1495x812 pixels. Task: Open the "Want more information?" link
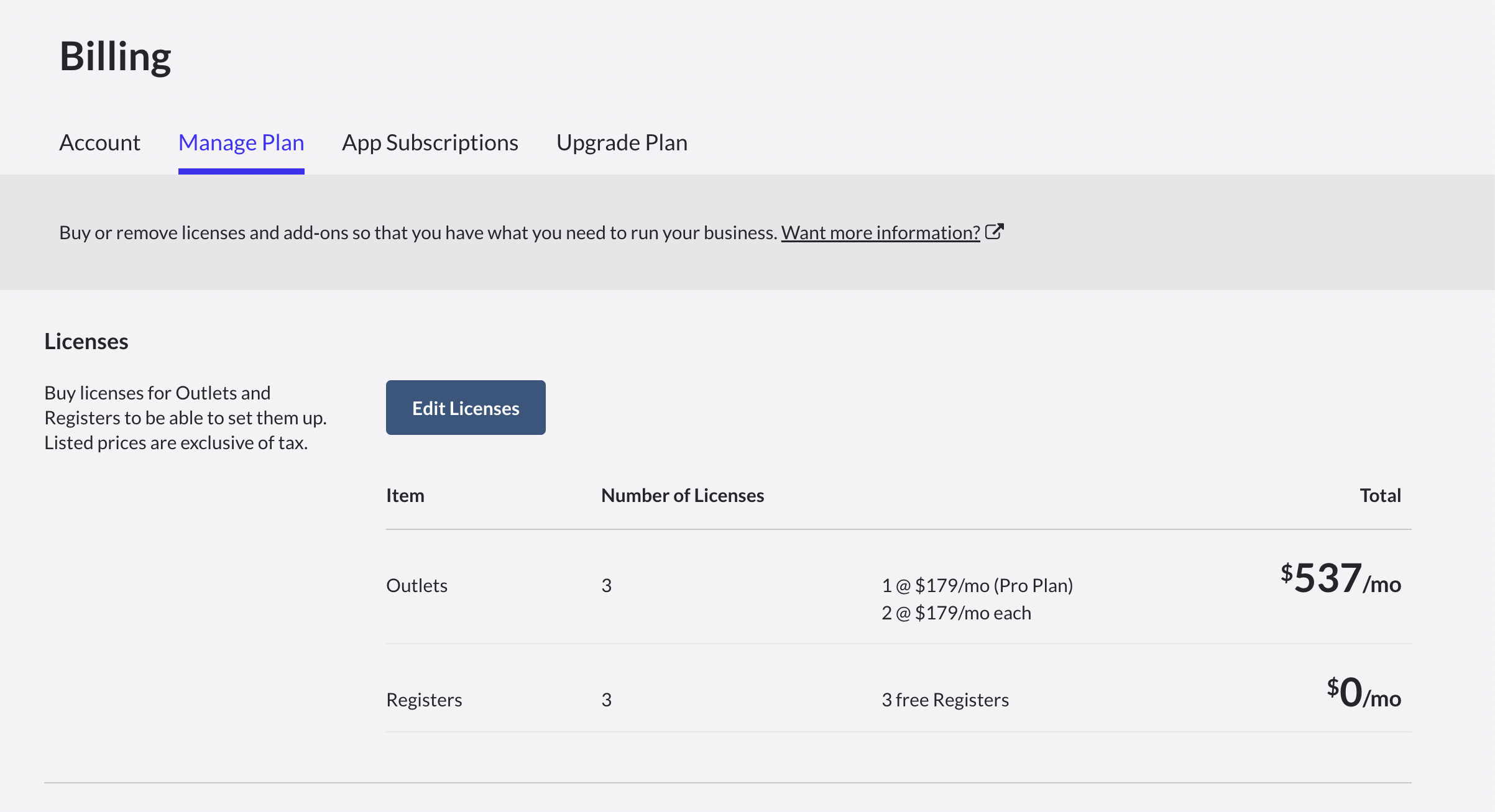(x=880, y=233)
